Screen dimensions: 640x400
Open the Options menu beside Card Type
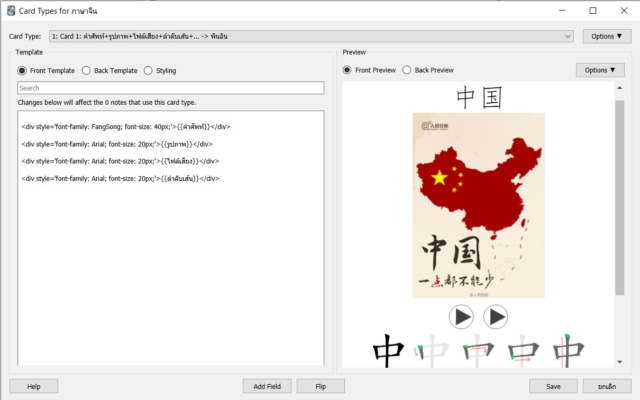click(607, 36)
